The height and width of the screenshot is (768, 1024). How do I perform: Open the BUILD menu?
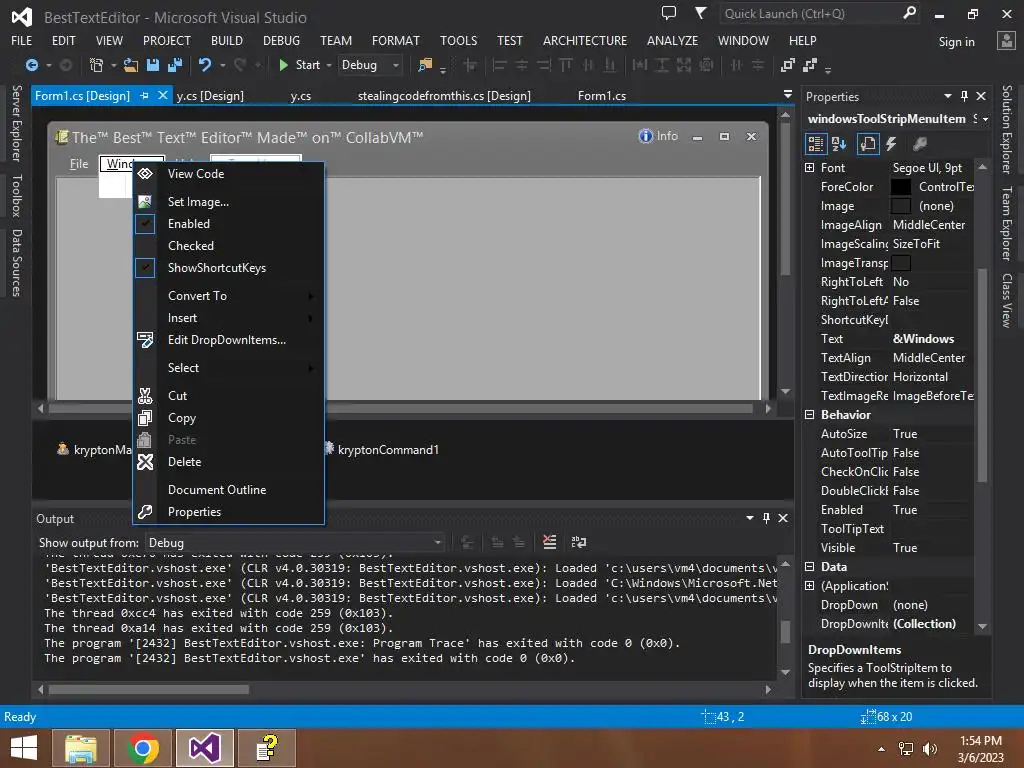click(x=227, y=40)
